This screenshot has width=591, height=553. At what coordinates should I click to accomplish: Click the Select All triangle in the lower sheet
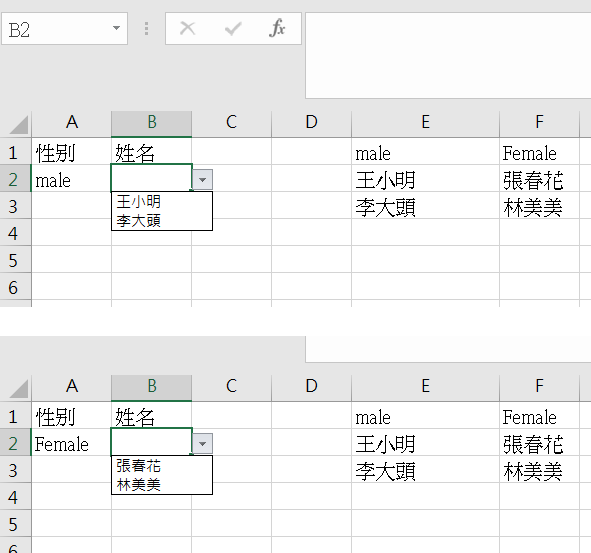click(x=19, y=389)
